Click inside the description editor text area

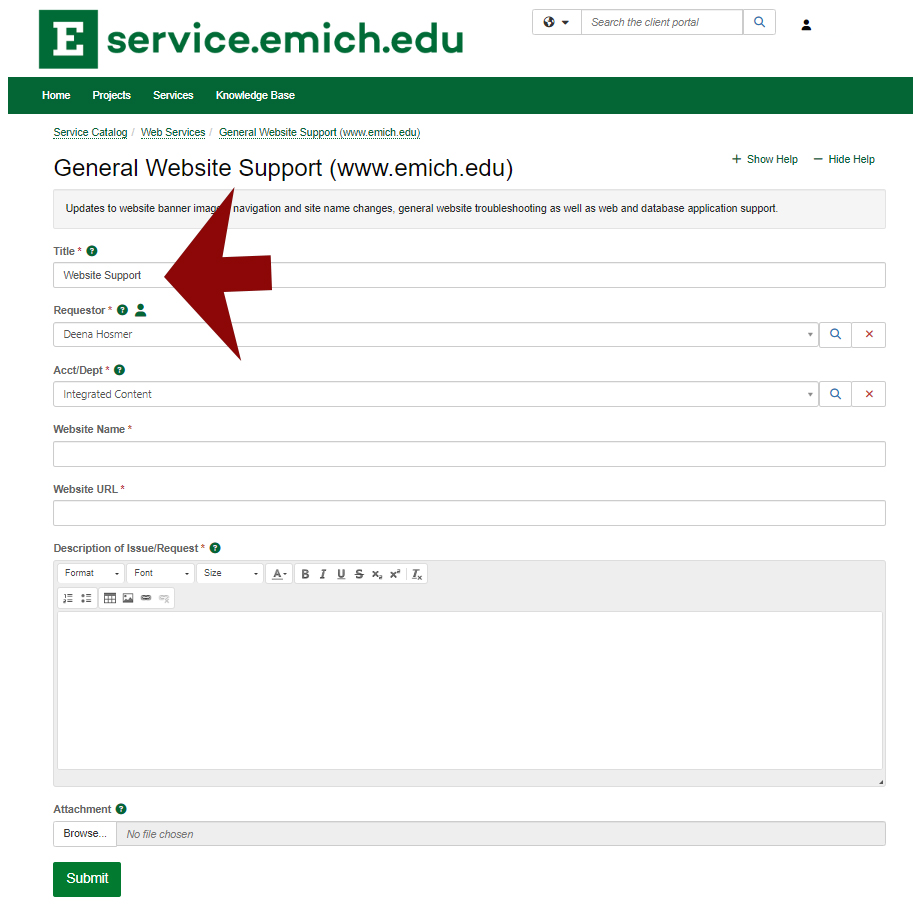click(x=470, y=690)
